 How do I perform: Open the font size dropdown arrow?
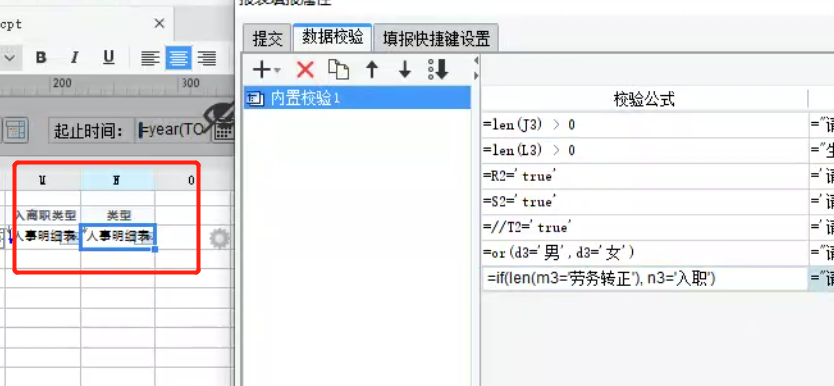pos(10,57)
